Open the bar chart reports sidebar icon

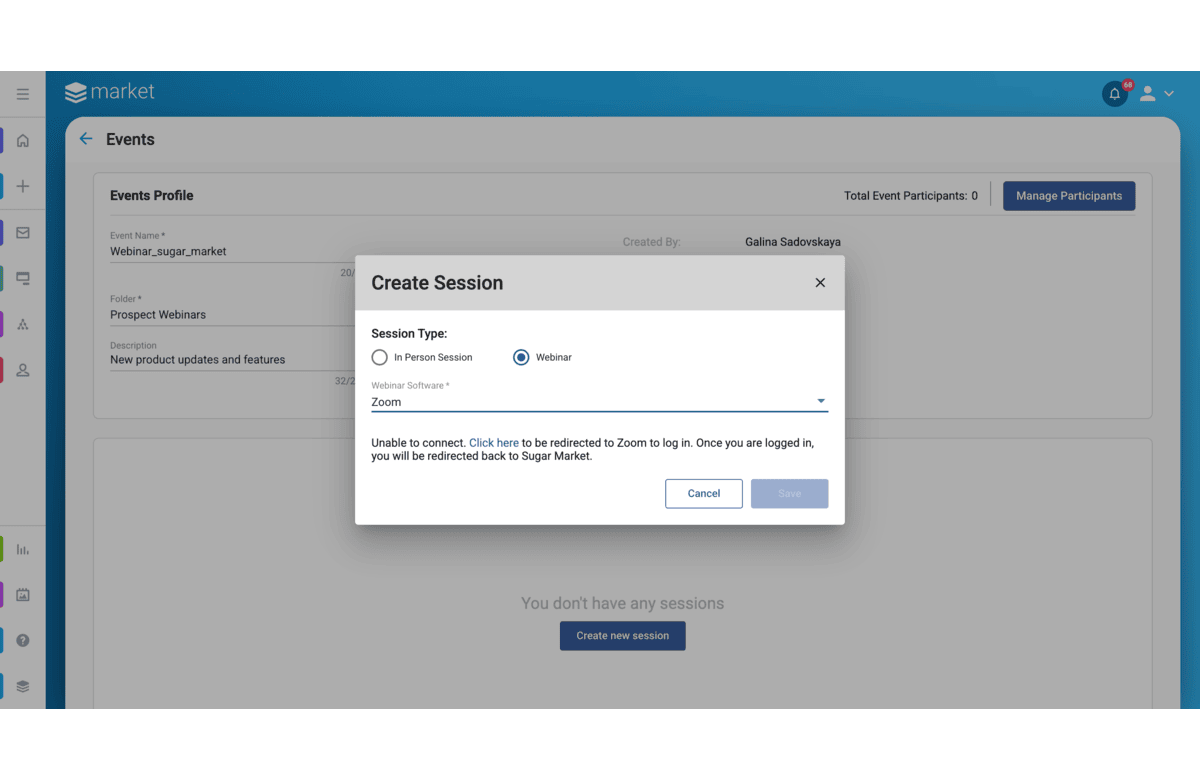pyautogui.click(x=23, y=549)
